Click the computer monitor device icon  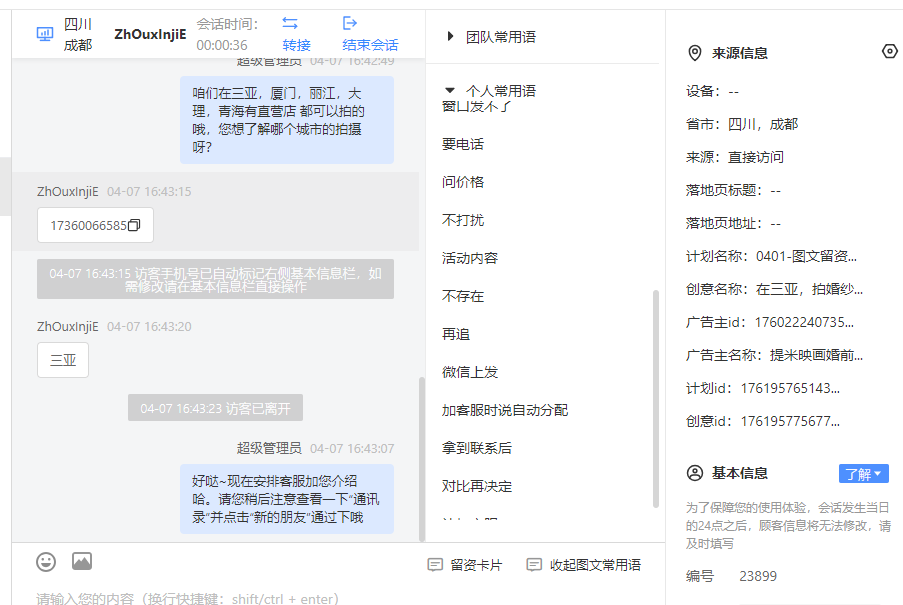point(45,34)
